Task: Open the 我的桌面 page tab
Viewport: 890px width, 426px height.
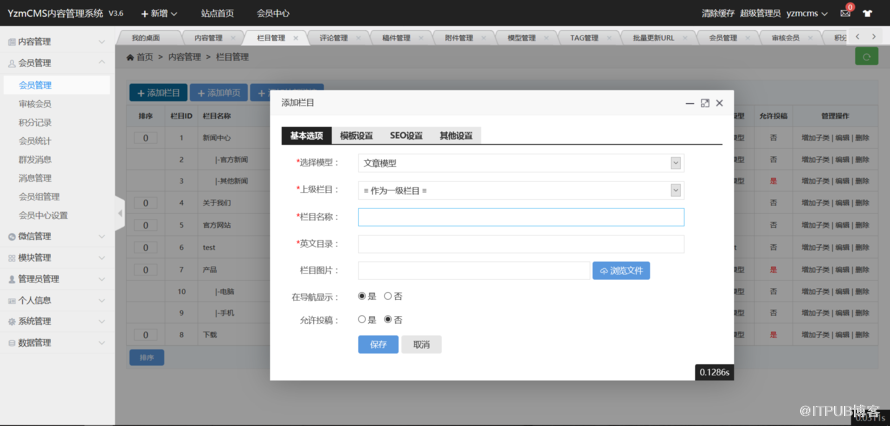Action: pyautogui.click(x=146, y=38)
